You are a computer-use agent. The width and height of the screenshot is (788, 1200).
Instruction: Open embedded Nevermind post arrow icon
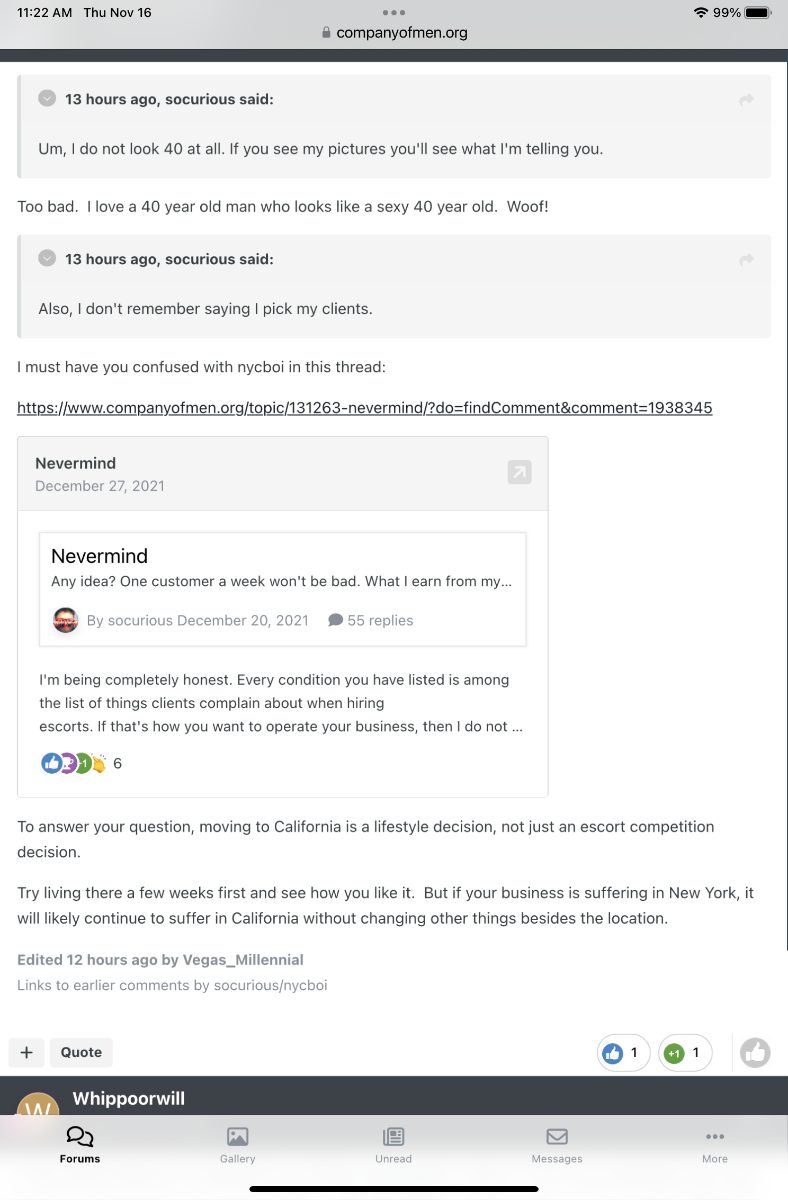click(519, 473)
